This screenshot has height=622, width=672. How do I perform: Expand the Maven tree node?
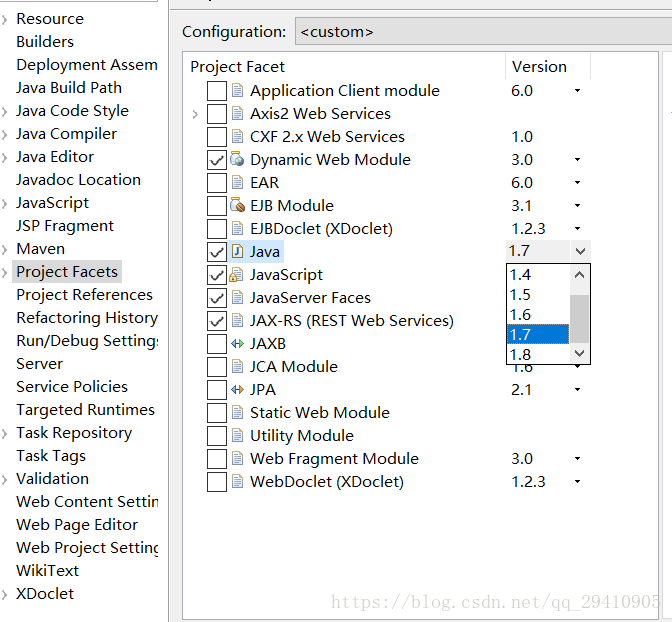5,249
